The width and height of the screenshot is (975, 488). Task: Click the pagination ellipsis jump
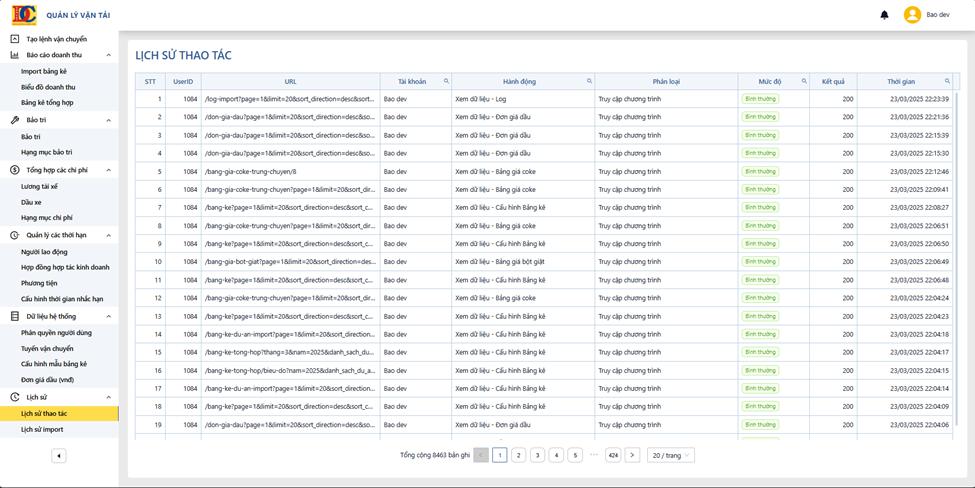(x=594, y=455)
